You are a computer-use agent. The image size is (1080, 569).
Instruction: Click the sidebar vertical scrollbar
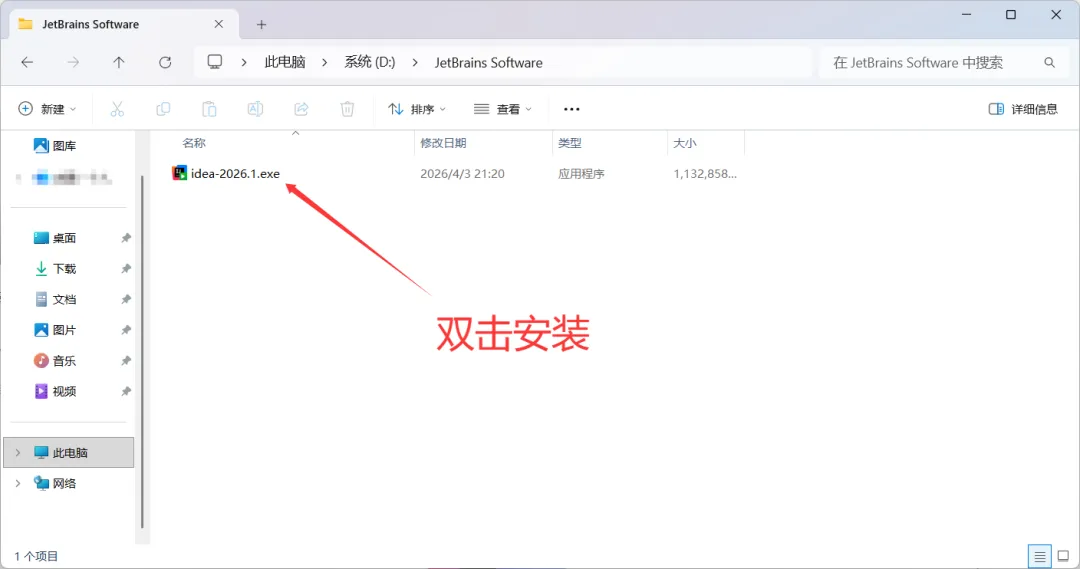click(x=142, y=351)
